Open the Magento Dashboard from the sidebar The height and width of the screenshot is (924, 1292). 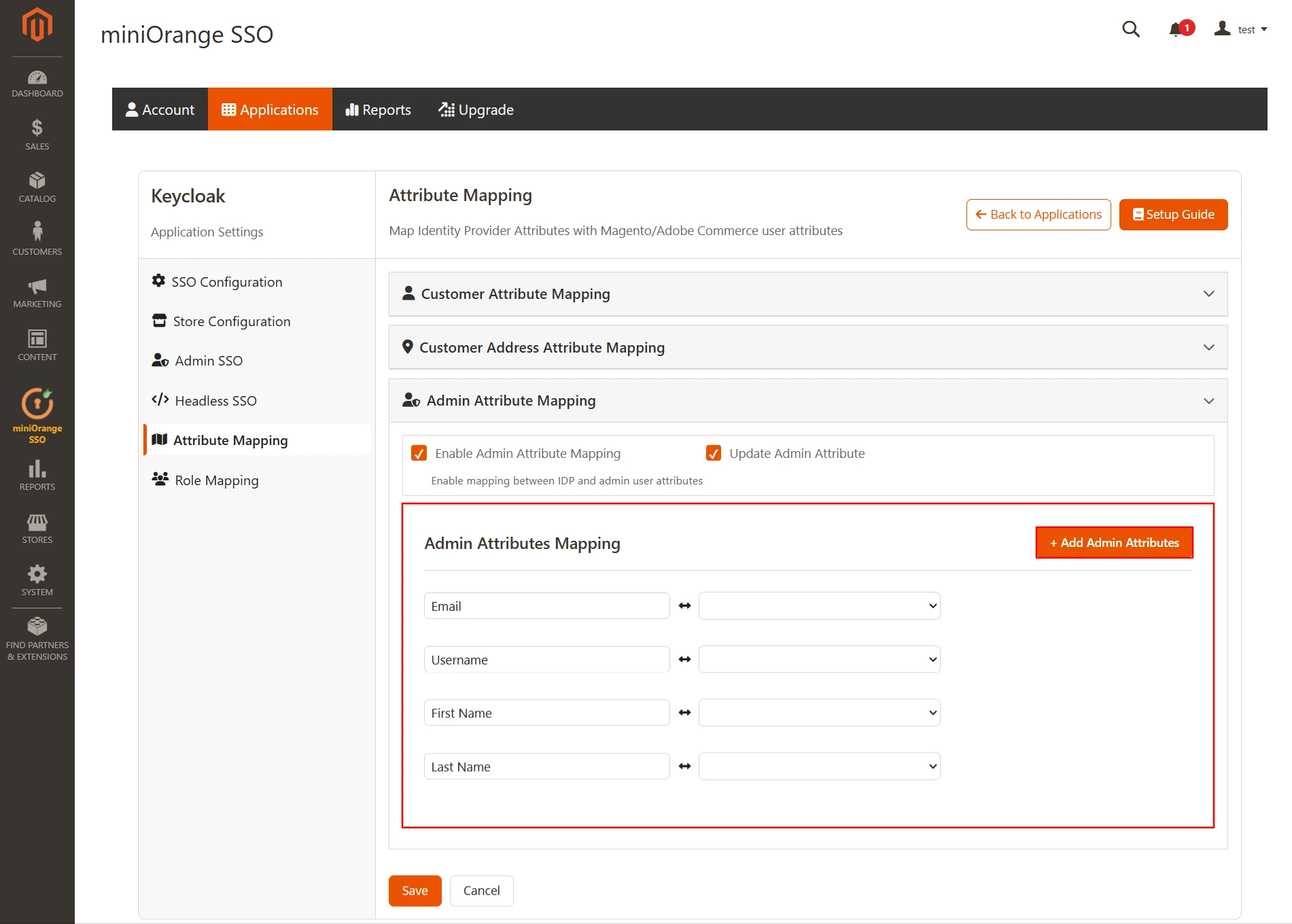(x=37, y=82)
